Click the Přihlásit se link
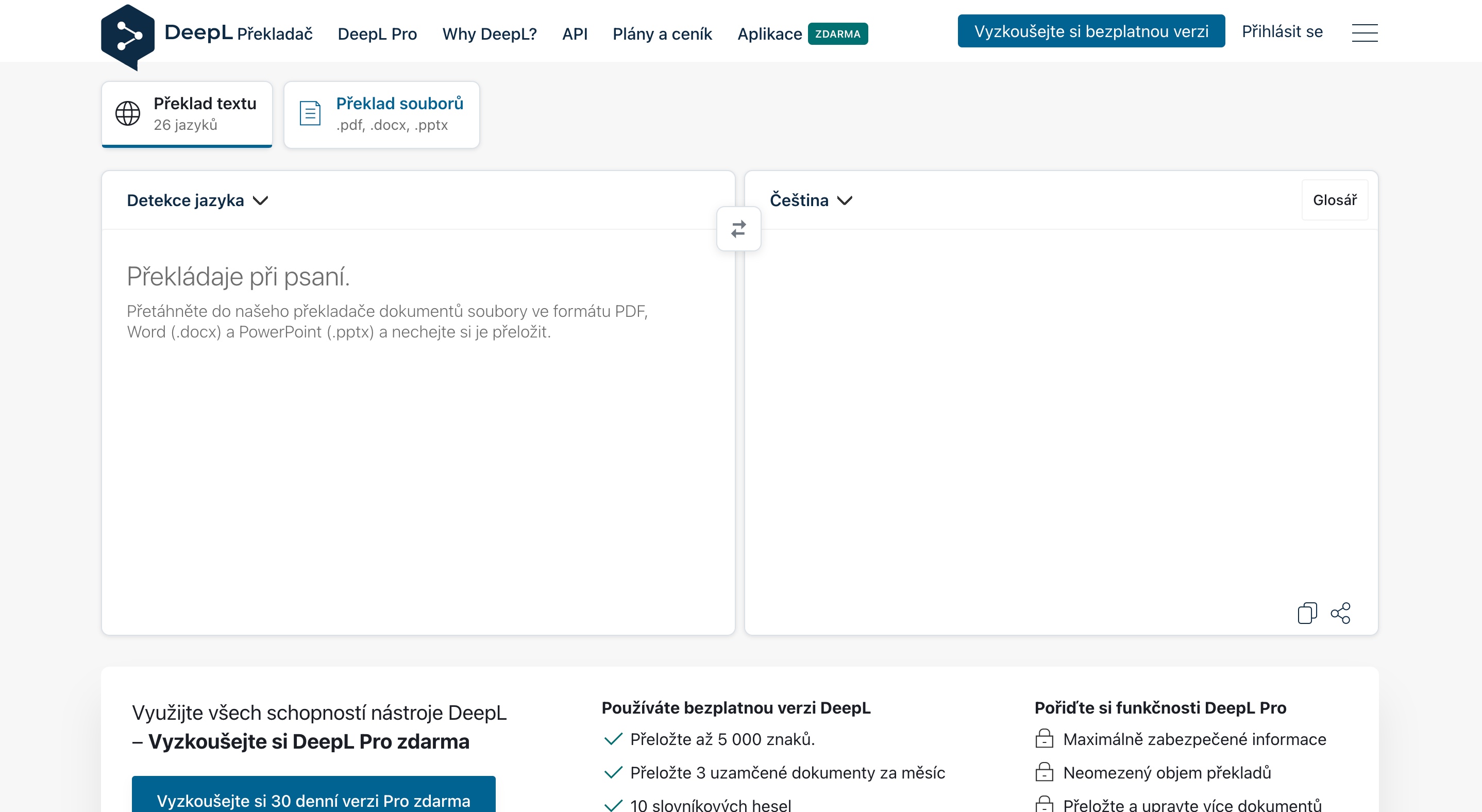This screenshot has height=812, width=1482. pyautogui.click(x=1282, y=31)
